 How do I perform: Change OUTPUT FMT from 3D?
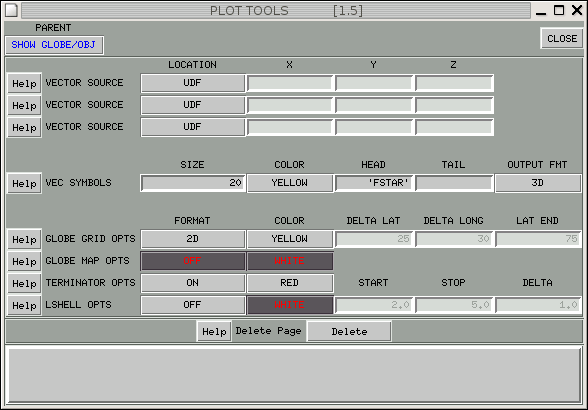pyautogui.click(x=538, y=183)
